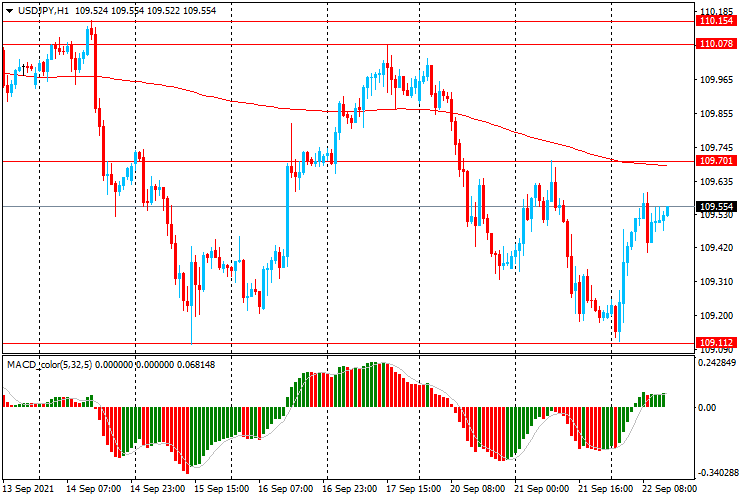Select the 109.701 red price level label

pyautogui.click(x=716, y=161)
